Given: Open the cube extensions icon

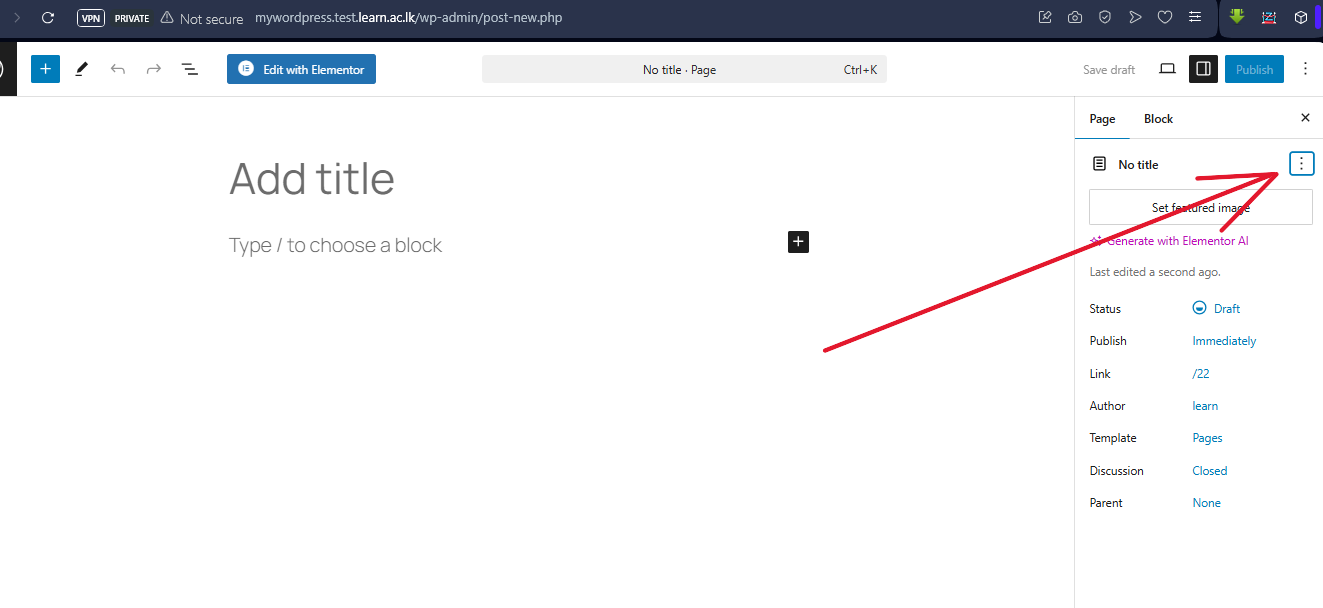Looking at the screenshot, I should click(x=1300, y=17).
